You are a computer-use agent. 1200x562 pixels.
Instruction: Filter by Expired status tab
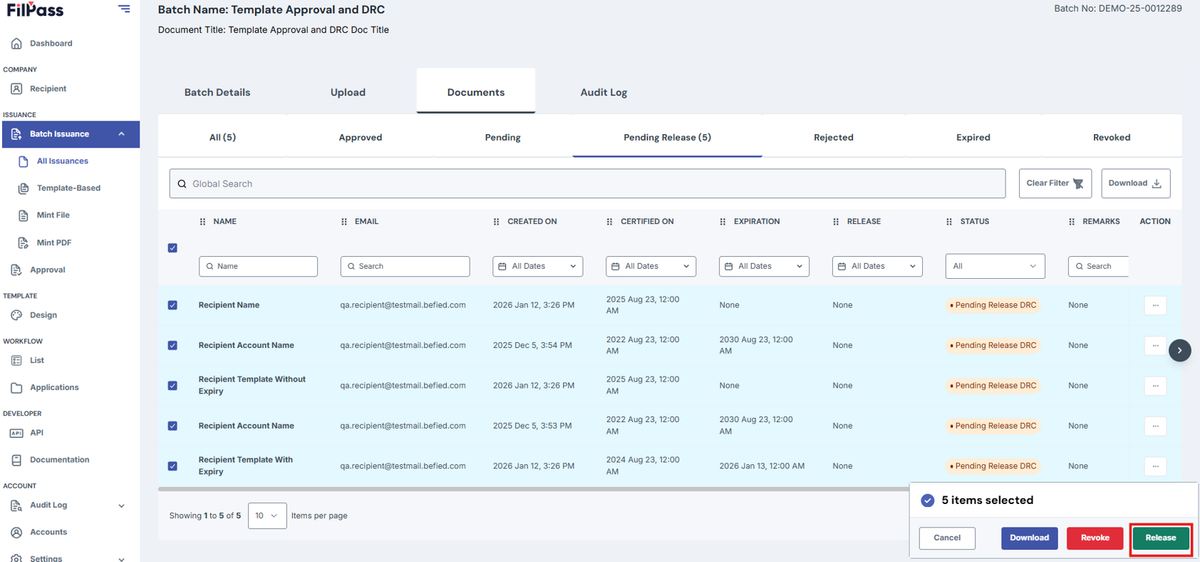pyautogui.click(x=973, y=137)
